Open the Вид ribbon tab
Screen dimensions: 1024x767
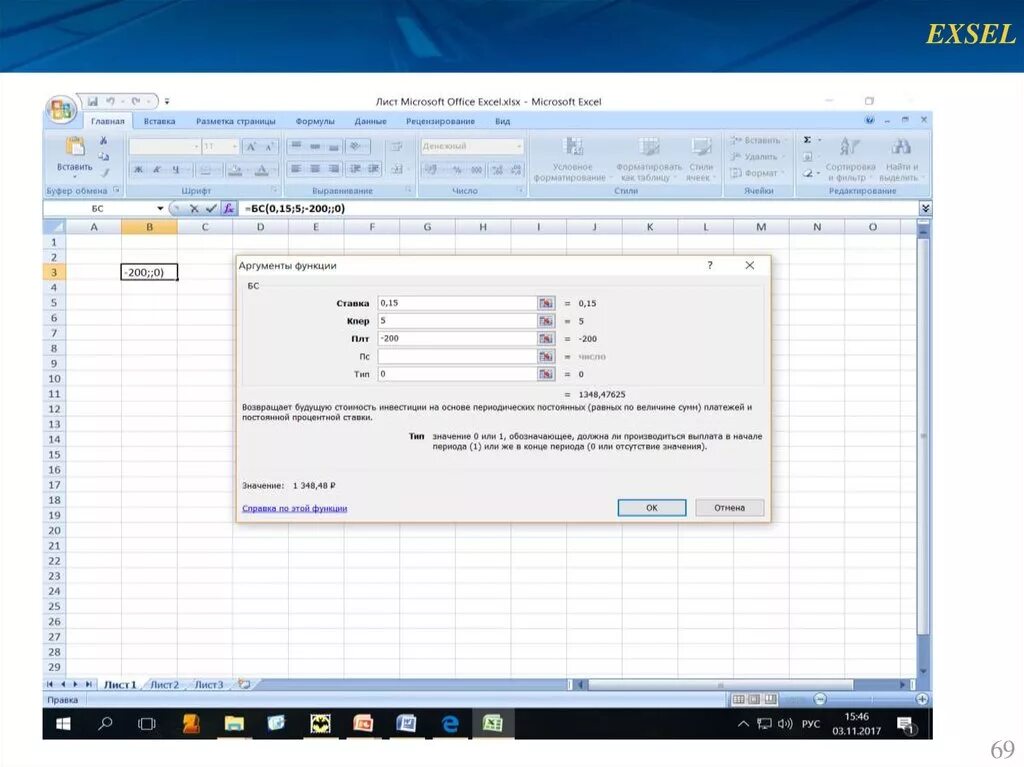click(x=502, y=121)
